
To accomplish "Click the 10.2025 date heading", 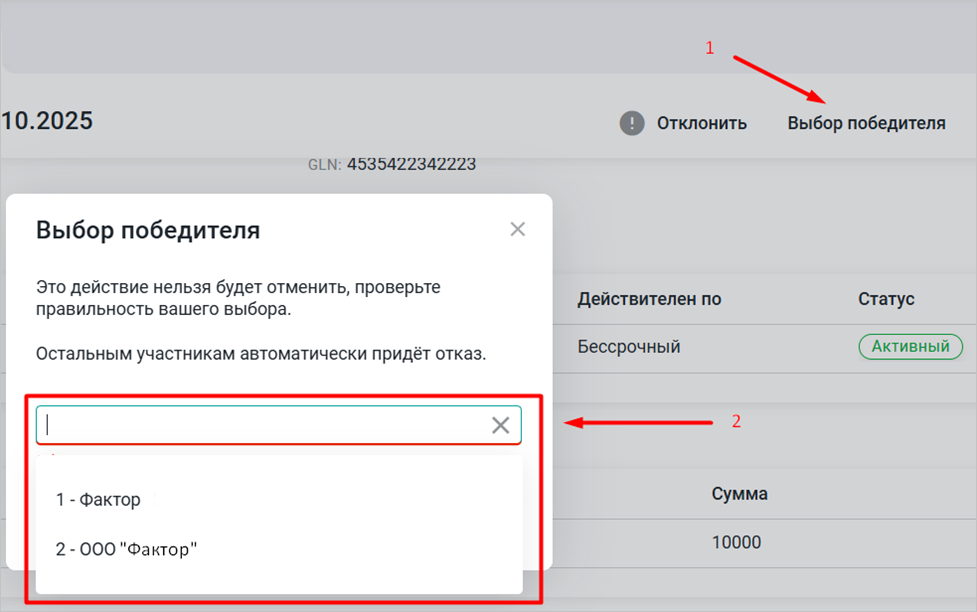I will [47, 122].
